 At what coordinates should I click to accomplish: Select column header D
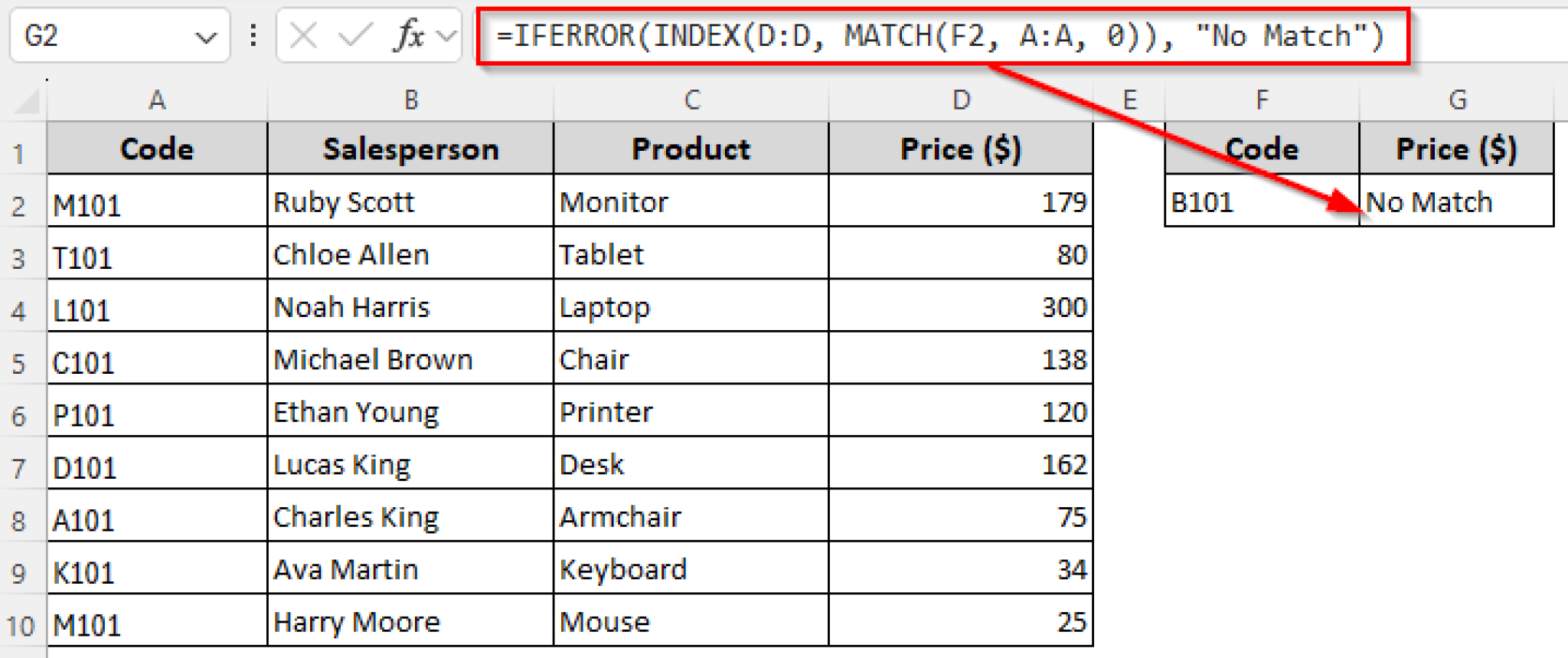click(x=961, y=100)
